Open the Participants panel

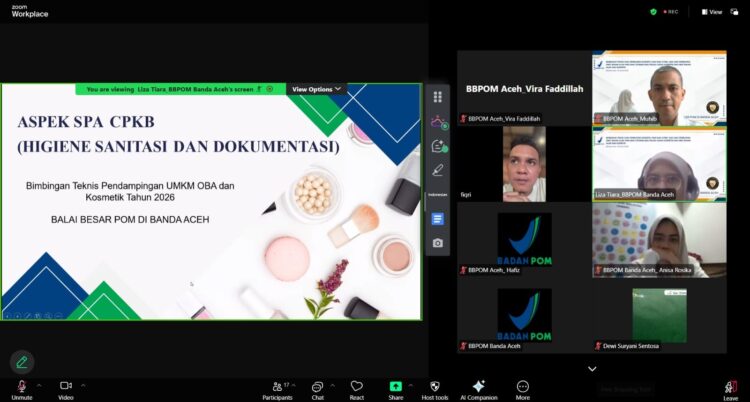[x=277, y=387]
